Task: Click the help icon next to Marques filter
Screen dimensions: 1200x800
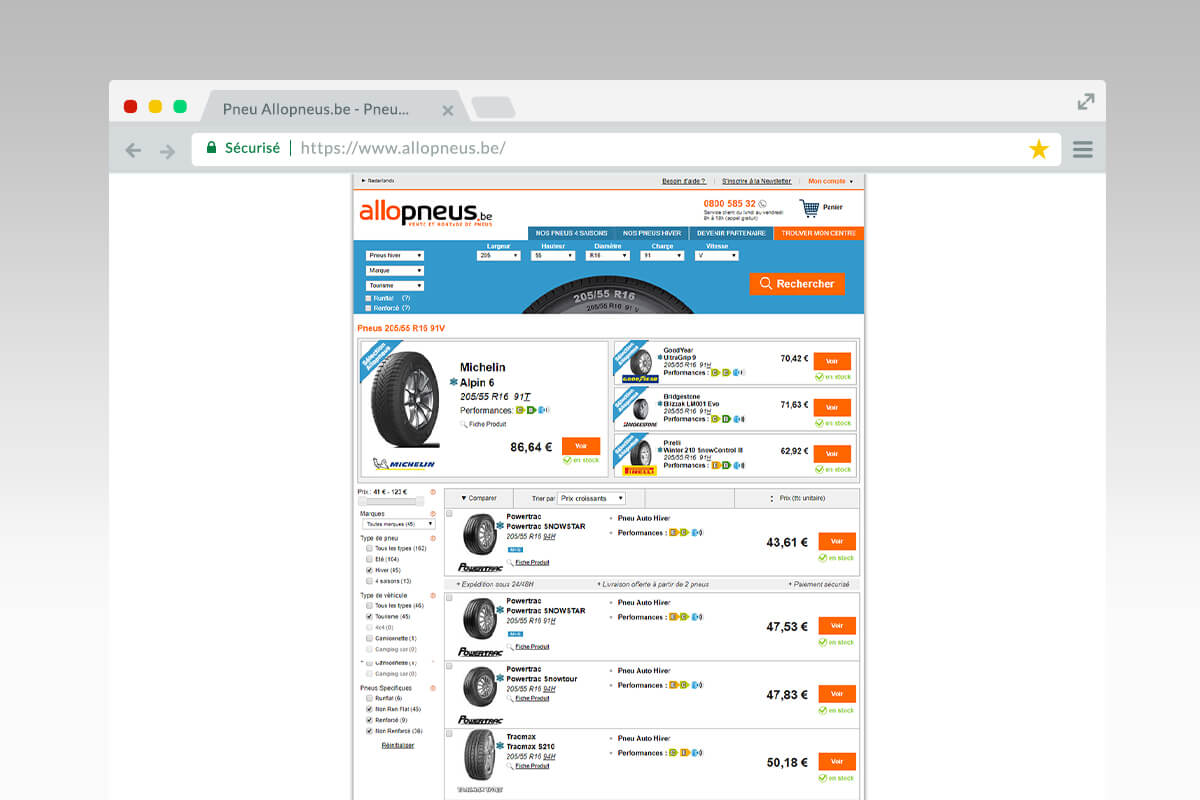Action: (x=433, y=514)
